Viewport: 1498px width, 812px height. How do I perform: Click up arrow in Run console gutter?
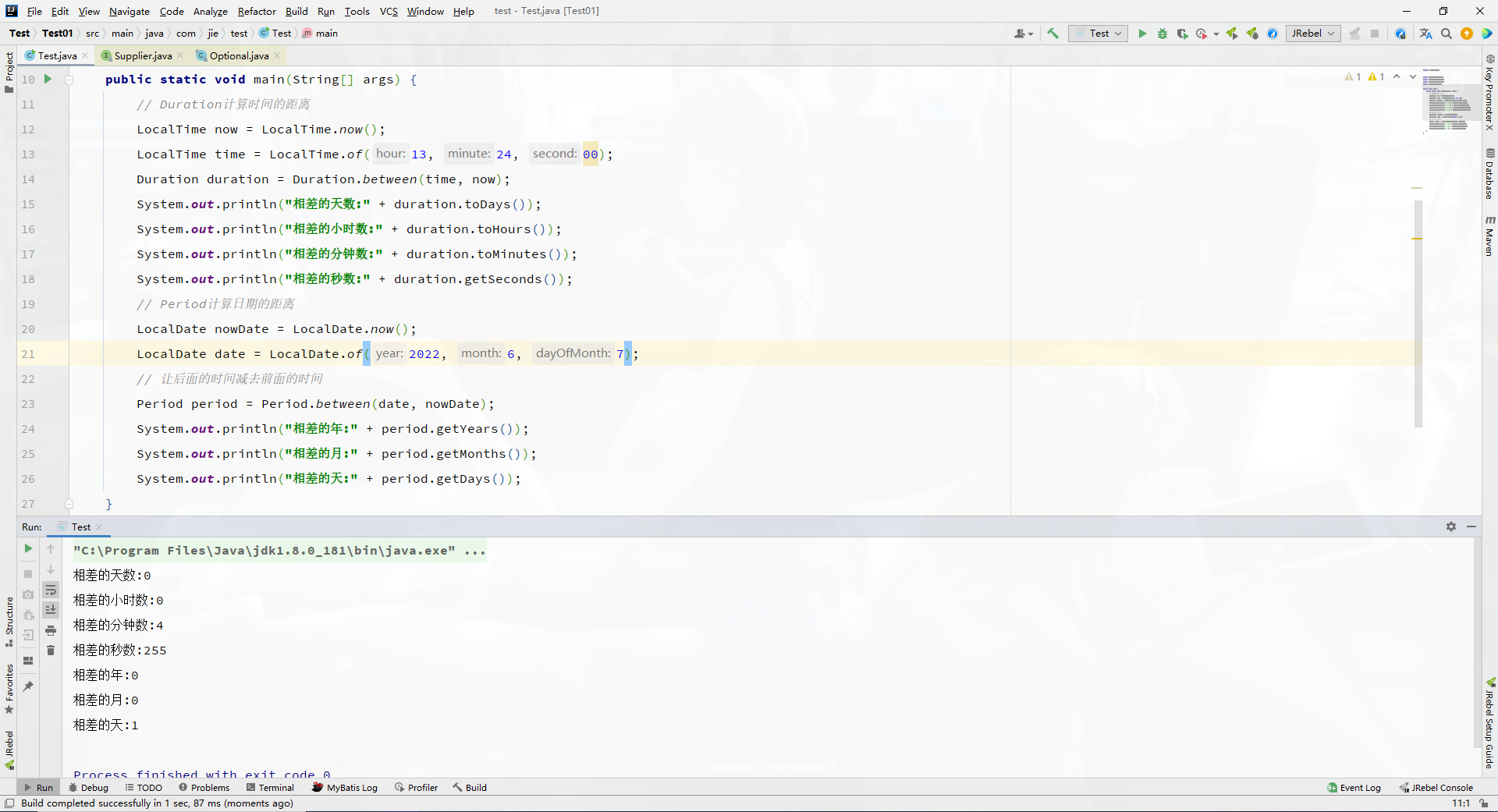pos(51,549)
